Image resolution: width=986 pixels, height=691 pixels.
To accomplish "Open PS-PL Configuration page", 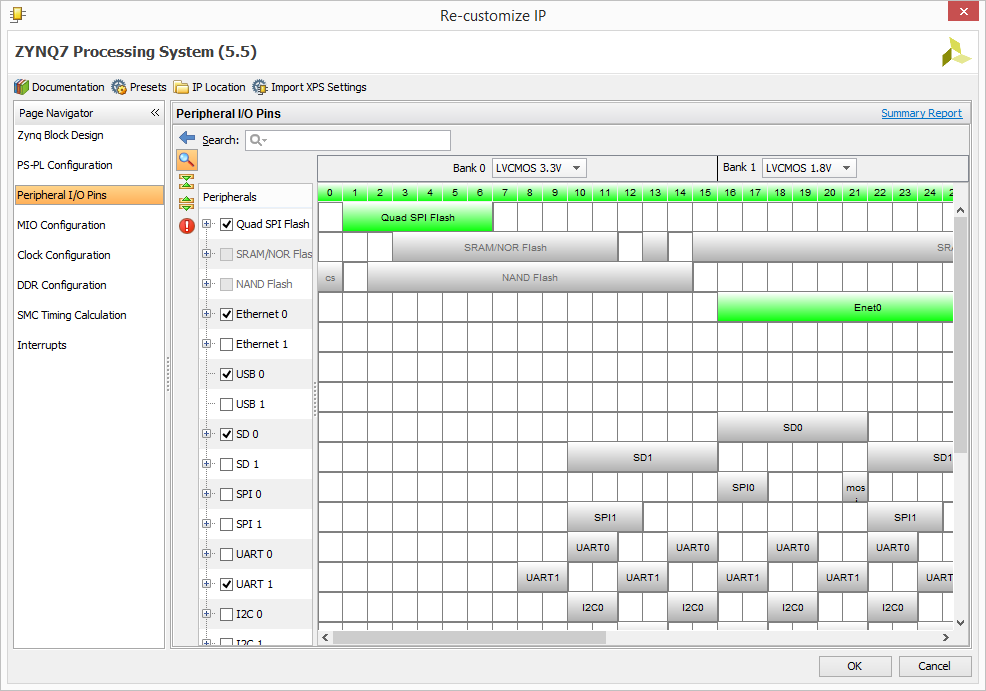I will (x=65, y=165).
